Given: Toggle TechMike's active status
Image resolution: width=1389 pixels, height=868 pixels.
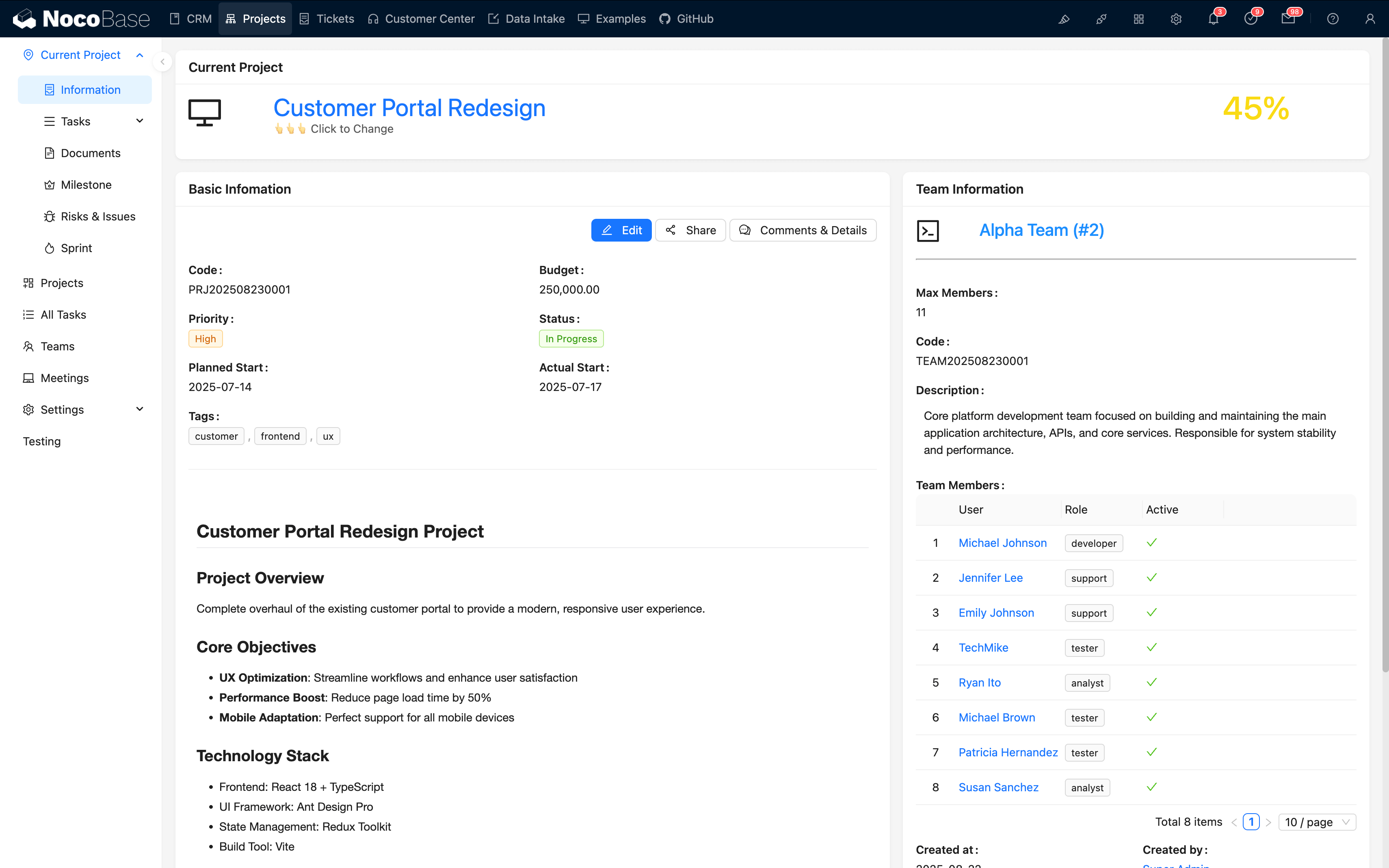Looking at the screenshot, I should 1151,648.
